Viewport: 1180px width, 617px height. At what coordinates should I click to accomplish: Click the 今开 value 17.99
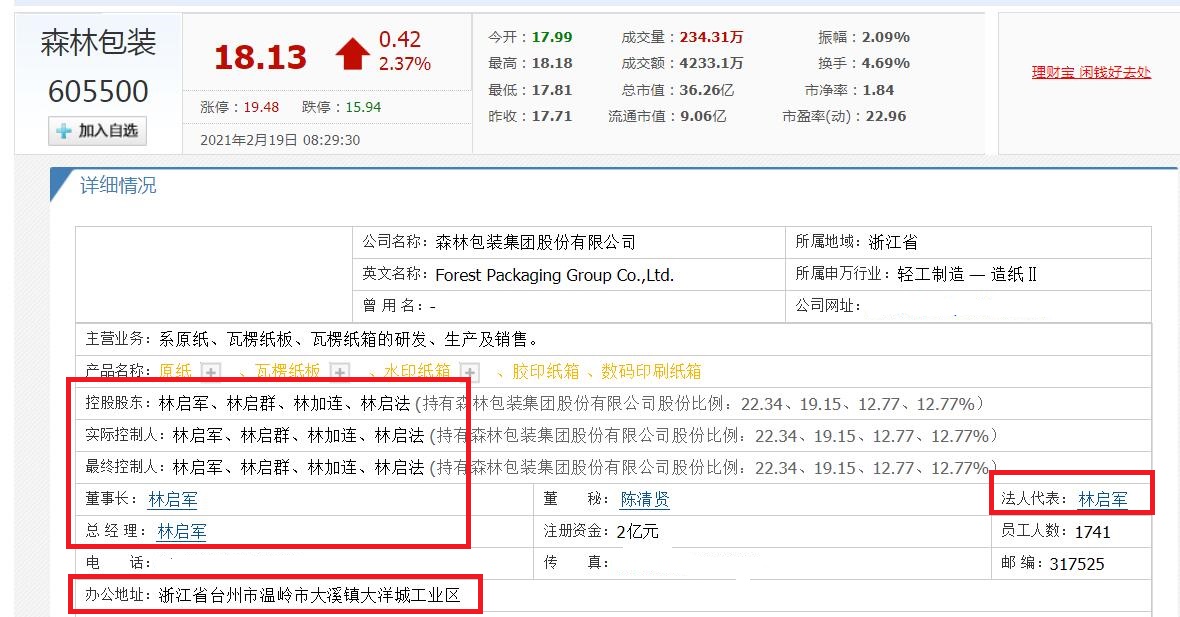tap(552, 37)
